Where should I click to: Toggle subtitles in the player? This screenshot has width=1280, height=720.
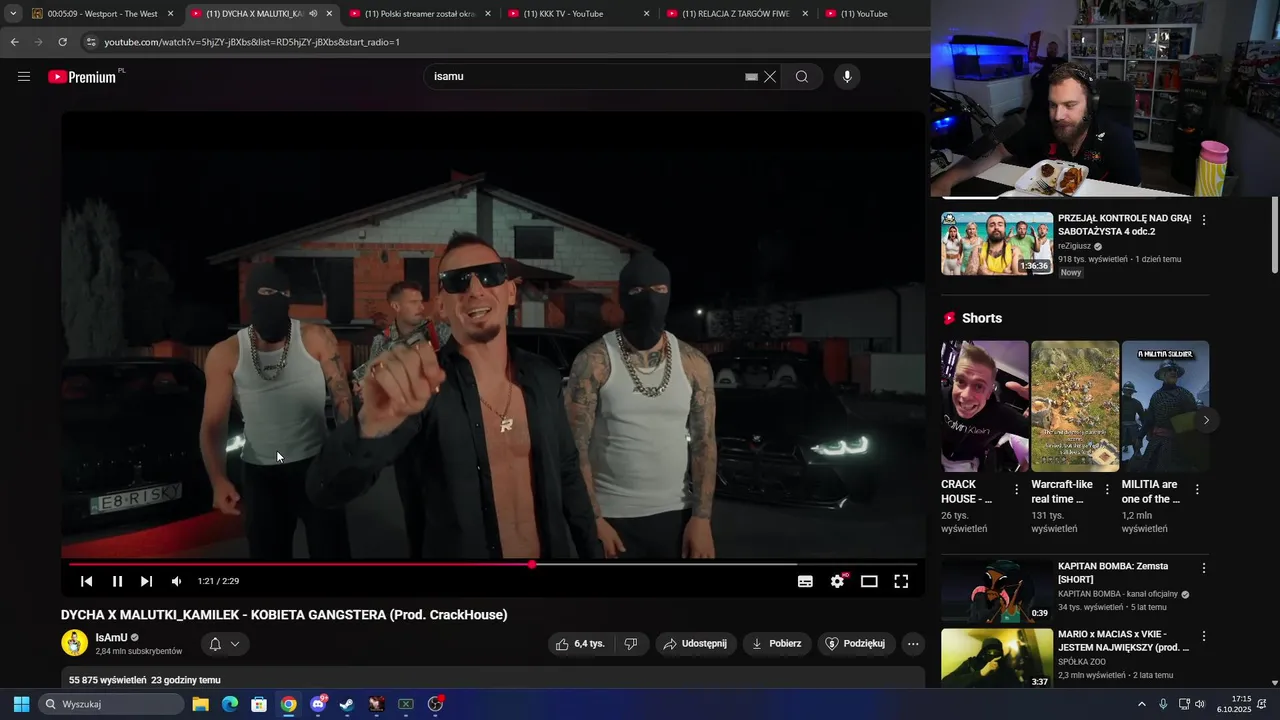(805, 581)
